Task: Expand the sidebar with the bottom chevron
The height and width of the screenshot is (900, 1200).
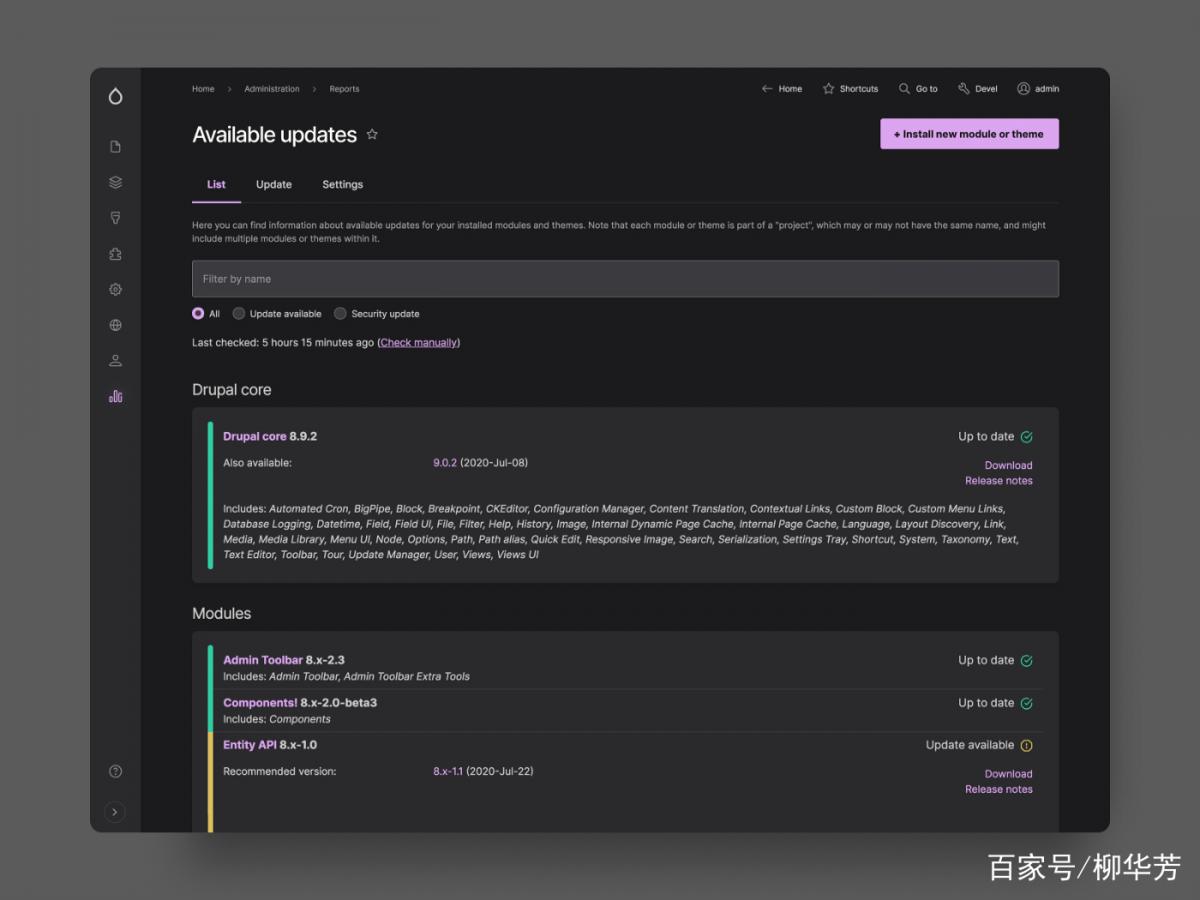Action: [x=115, y=812]
